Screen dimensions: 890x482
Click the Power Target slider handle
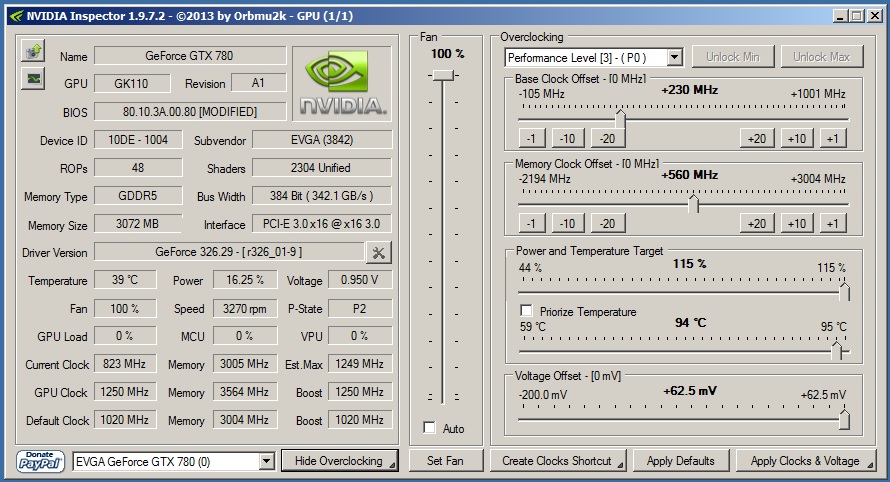[844, 292]
